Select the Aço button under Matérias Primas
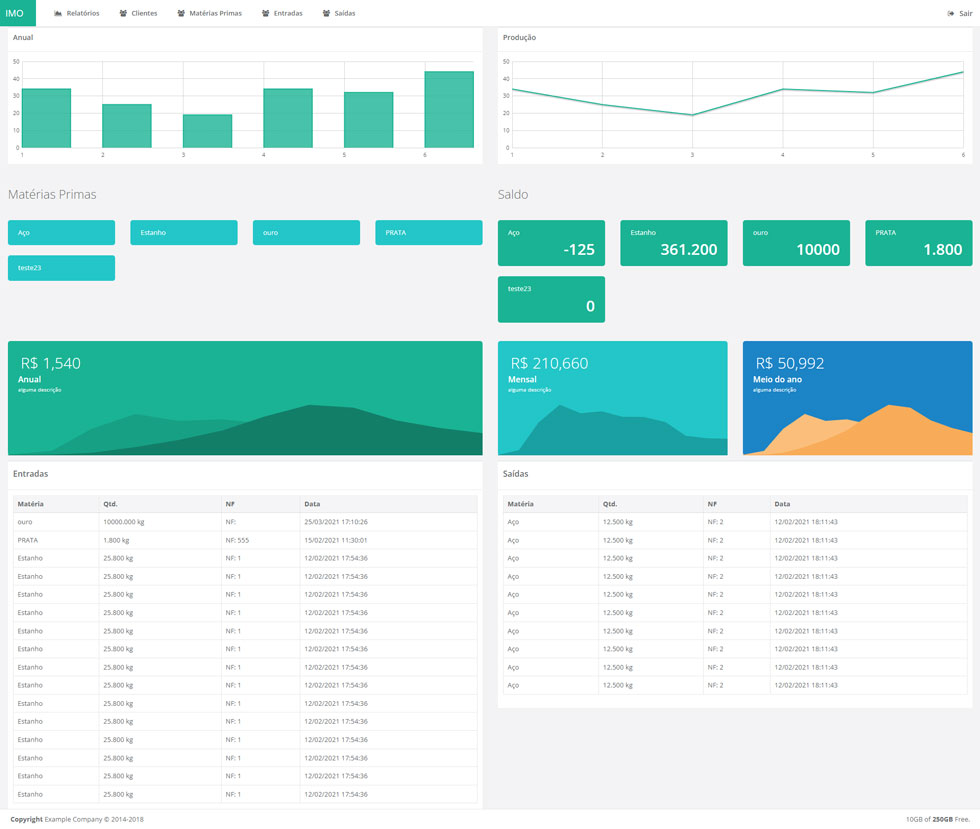The image size is (980, 829). point(61,232)
